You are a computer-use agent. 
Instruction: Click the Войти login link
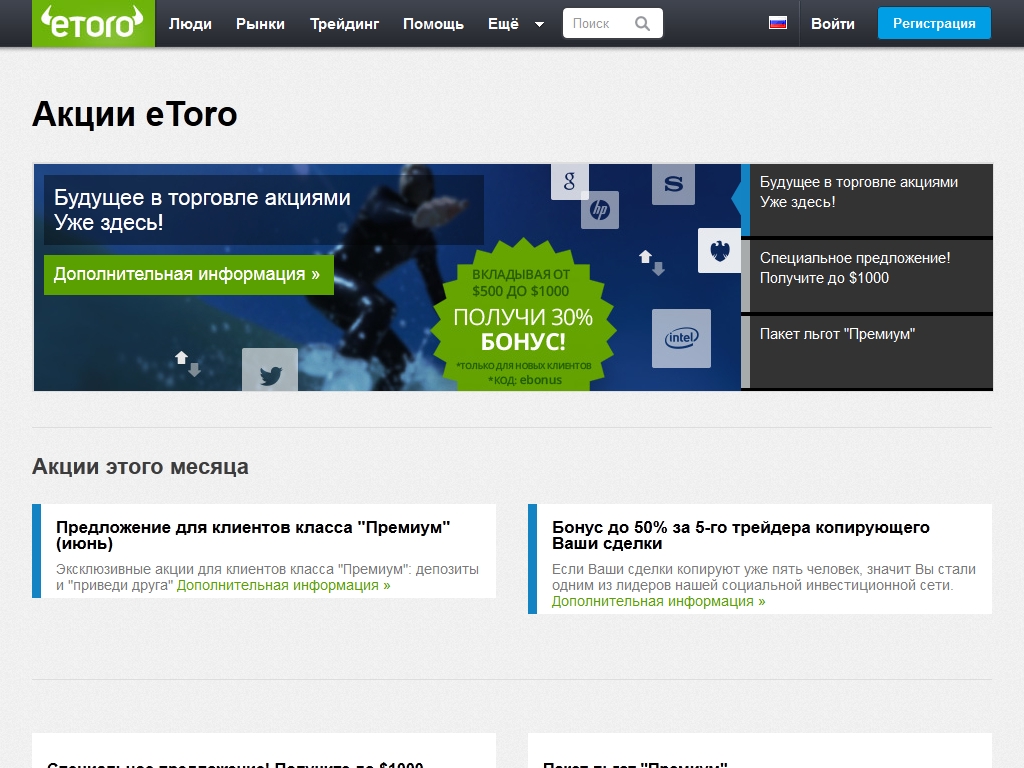832,24
